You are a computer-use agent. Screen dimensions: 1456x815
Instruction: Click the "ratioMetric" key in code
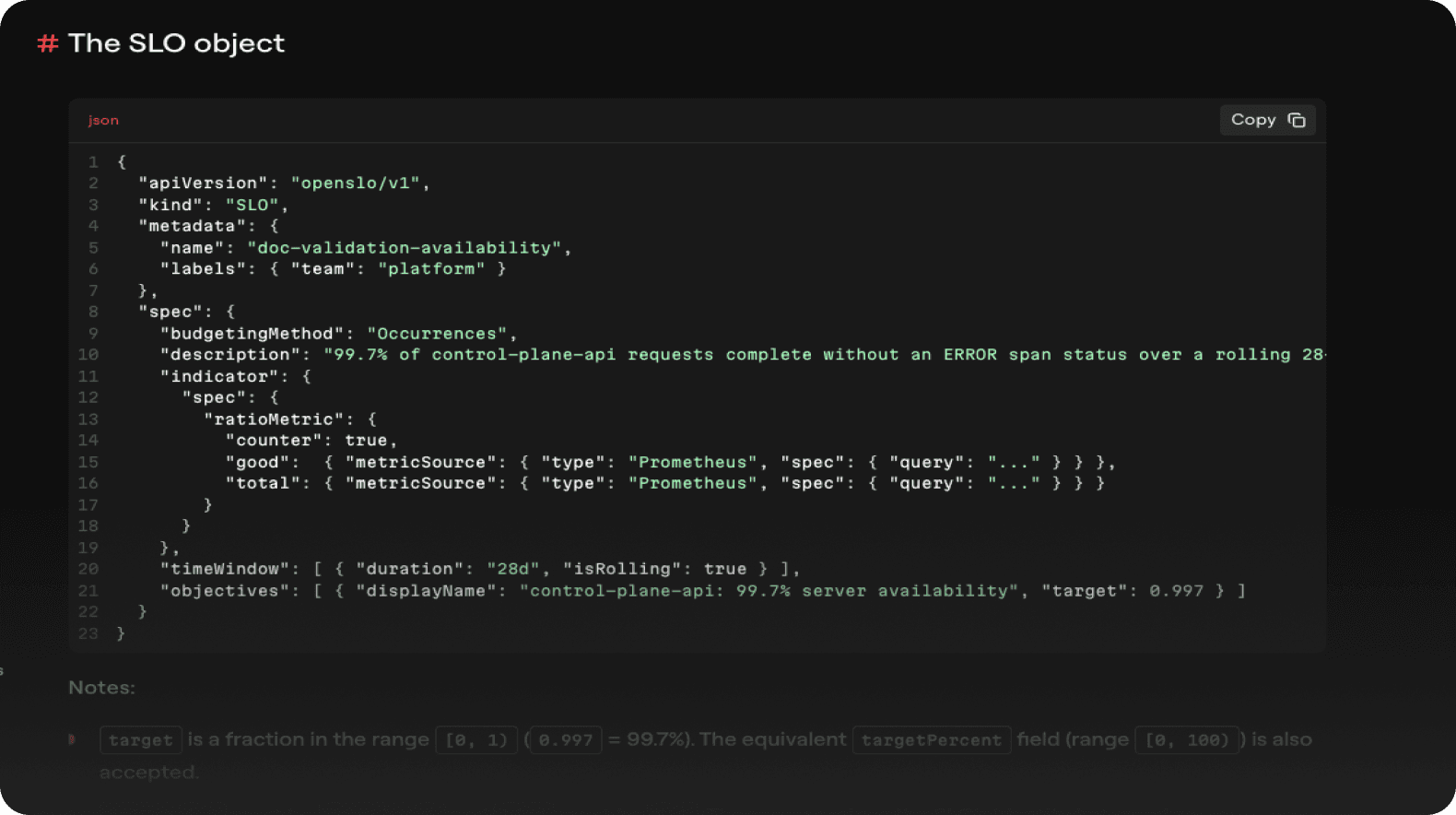[274, 419]
